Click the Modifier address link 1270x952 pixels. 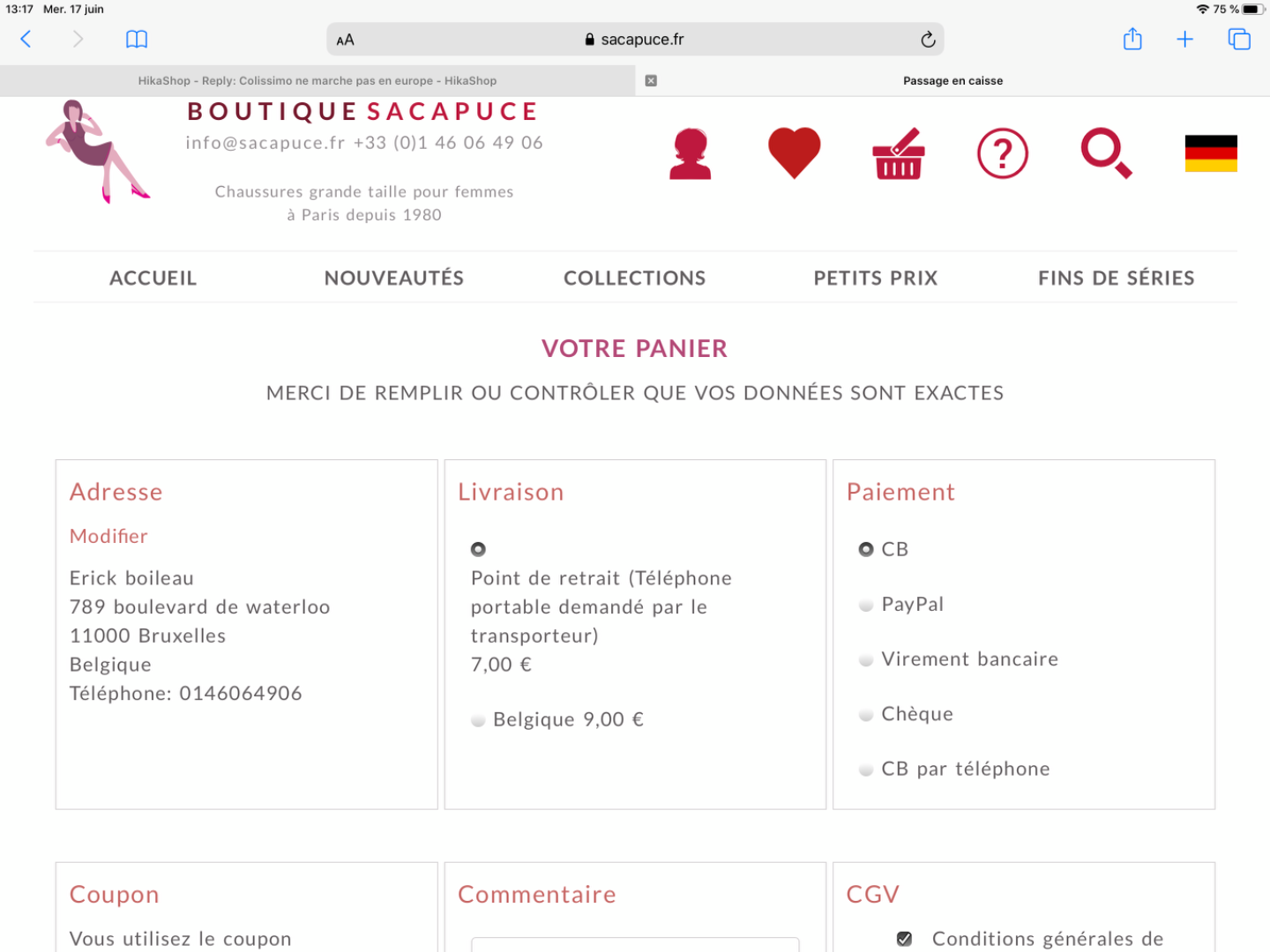[x=108, y=536]
